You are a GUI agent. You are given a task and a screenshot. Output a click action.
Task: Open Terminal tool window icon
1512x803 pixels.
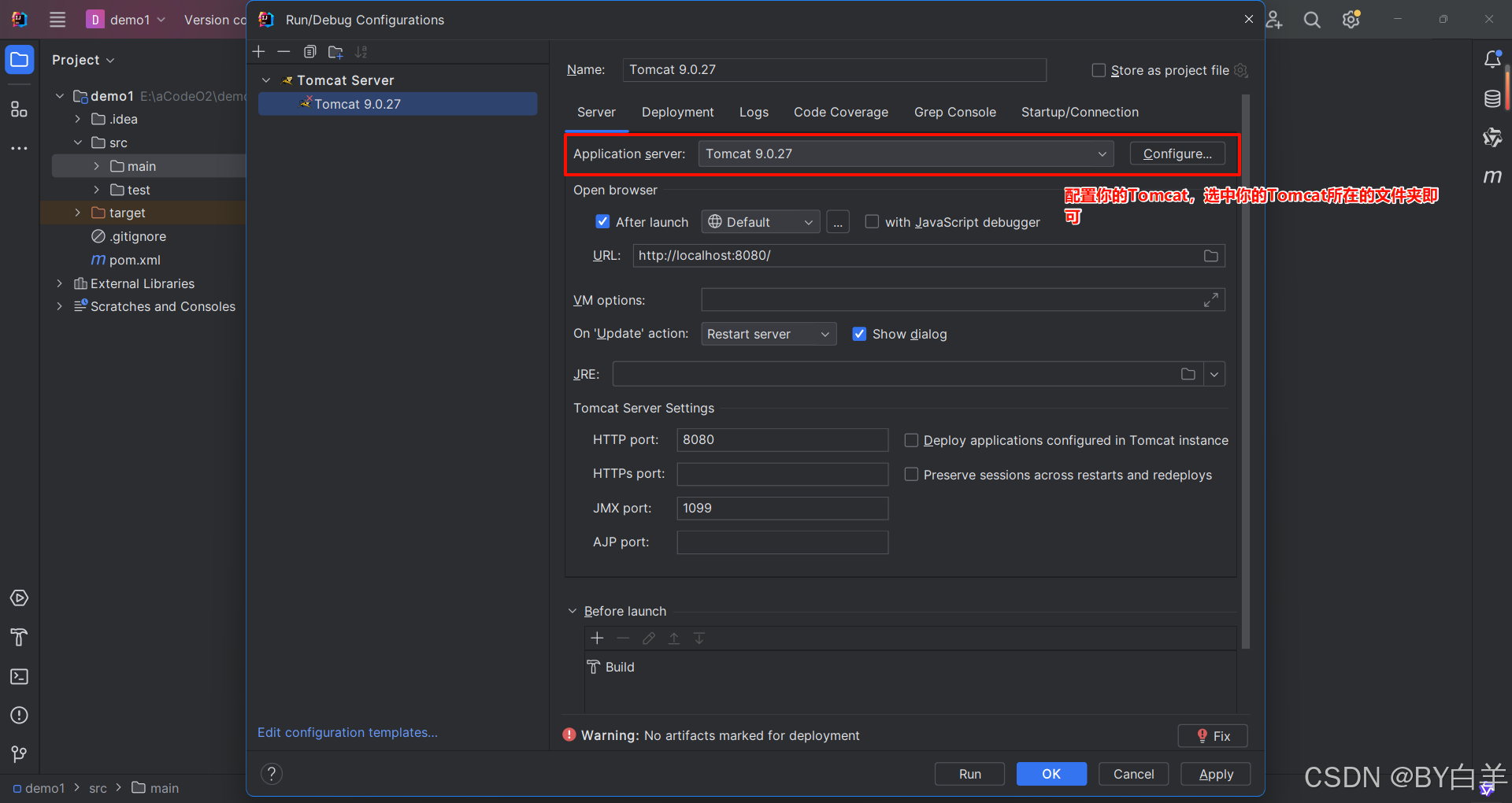[x=20, y=677]
